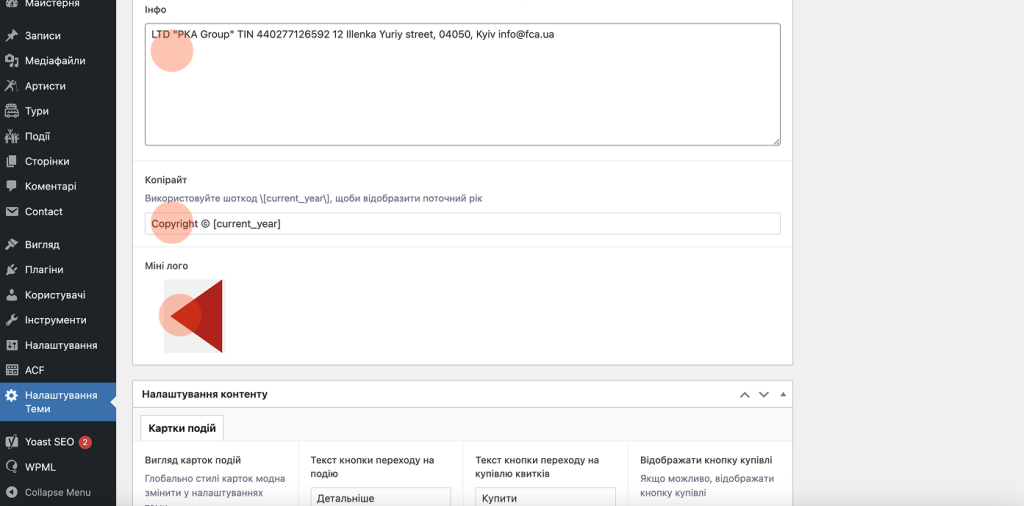Click the Артисти sidebar icon
This screenshot has width=1024, height=506.
point(12,86)
